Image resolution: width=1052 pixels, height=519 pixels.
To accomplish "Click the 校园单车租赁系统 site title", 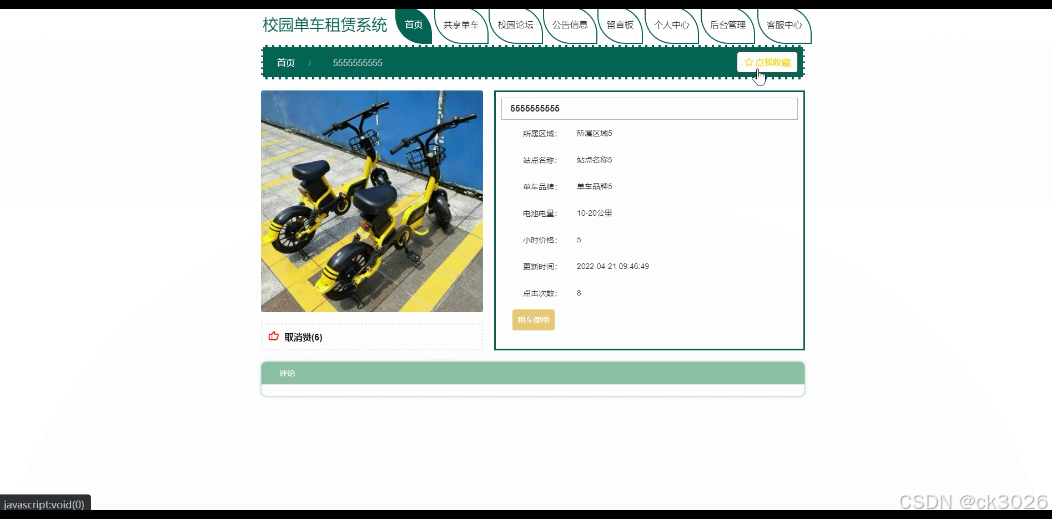I will (325, 25).
